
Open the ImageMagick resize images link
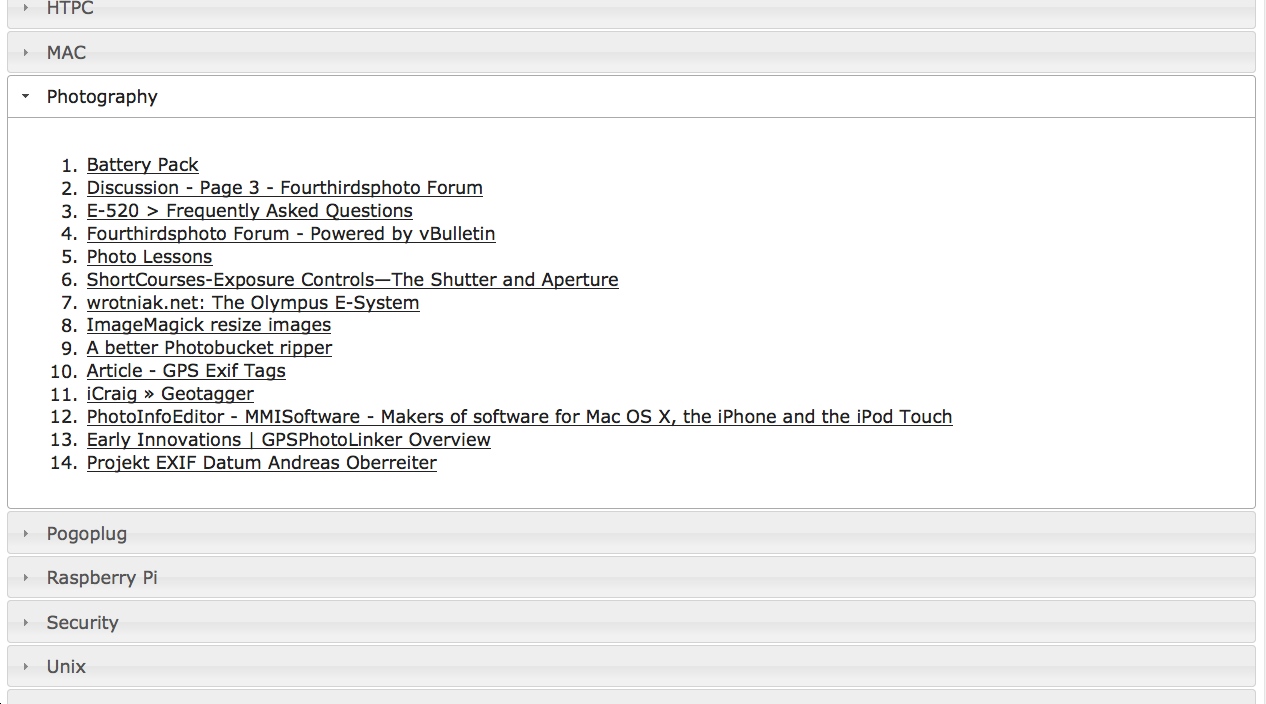(x=208, y=325)
